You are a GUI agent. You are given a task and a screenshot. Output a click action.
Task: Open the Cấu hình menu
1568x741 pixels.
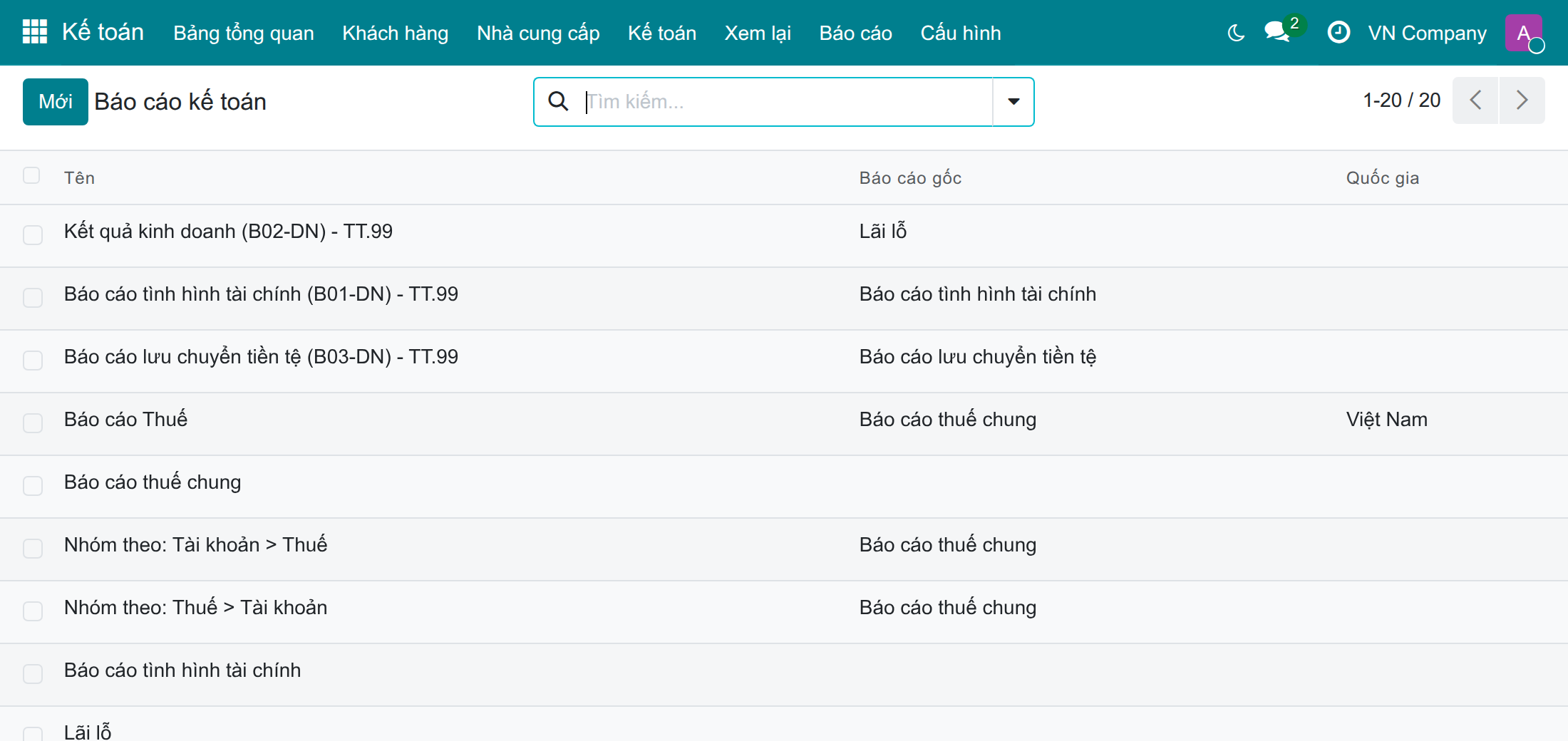[961, 33]
